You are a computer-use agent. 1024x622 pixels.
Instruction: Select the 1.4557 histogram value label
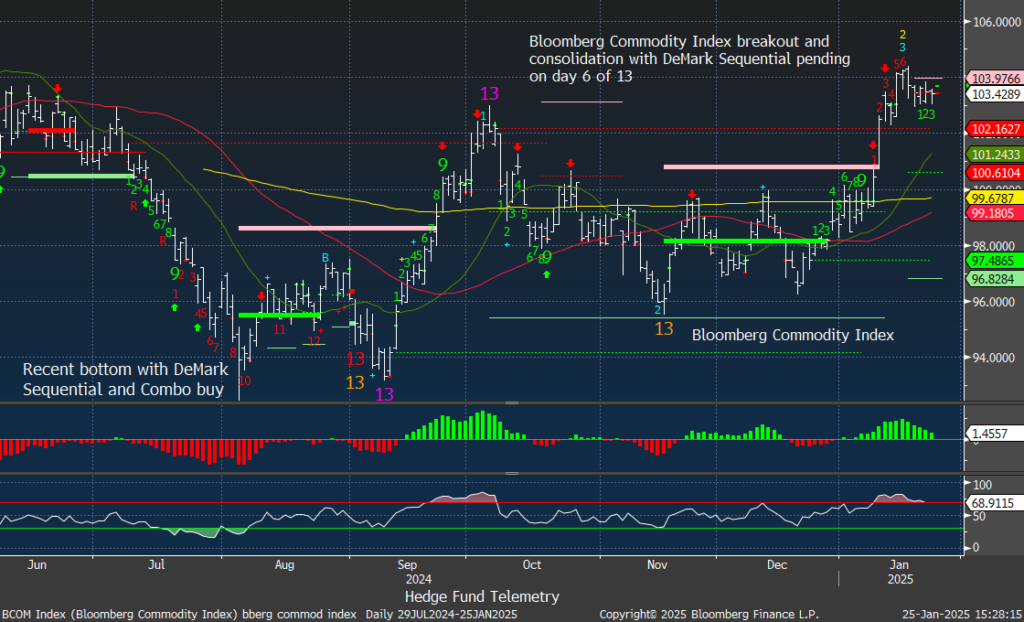pos(993,433)
